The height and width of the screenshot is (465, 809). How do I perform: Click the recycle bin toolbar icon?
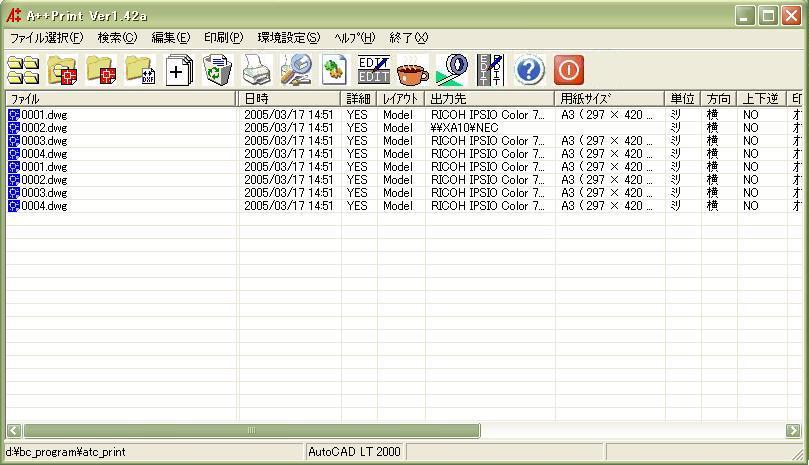click(x=217, y=70)
